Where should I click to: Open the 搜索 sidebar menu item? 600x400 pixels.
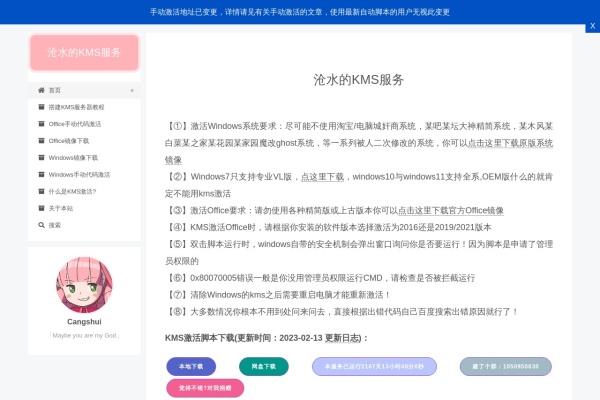(x=55, y=225)
